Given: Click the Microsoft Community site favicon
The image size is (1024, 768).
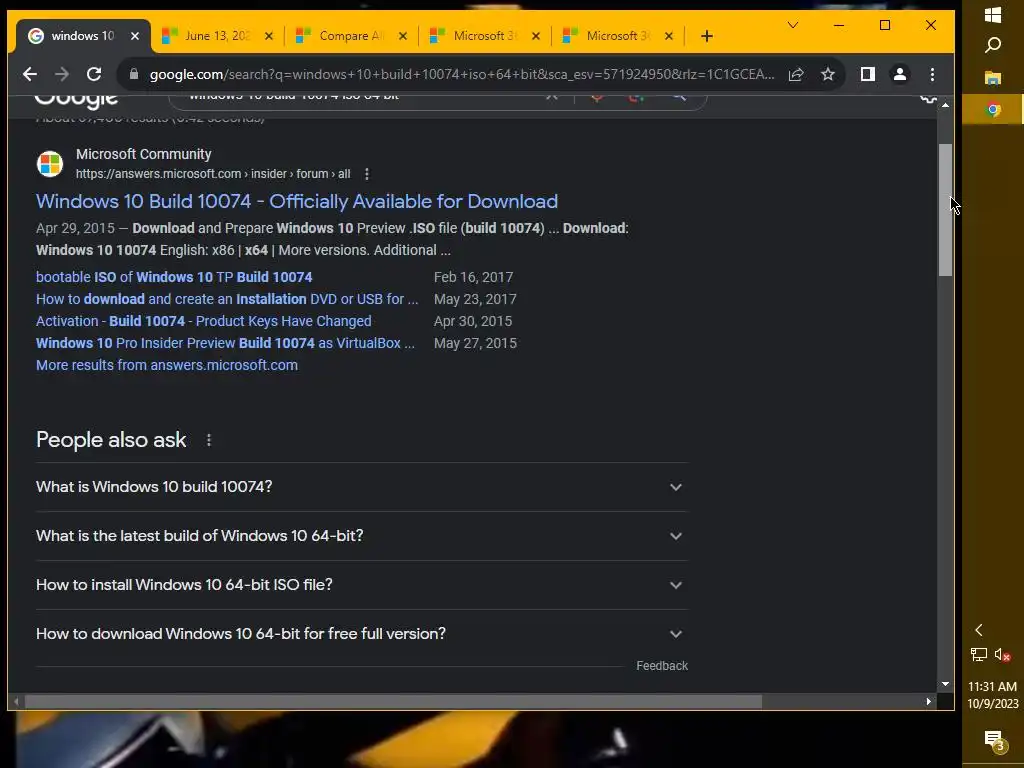Looking at the screenshot, I should 50,163.
